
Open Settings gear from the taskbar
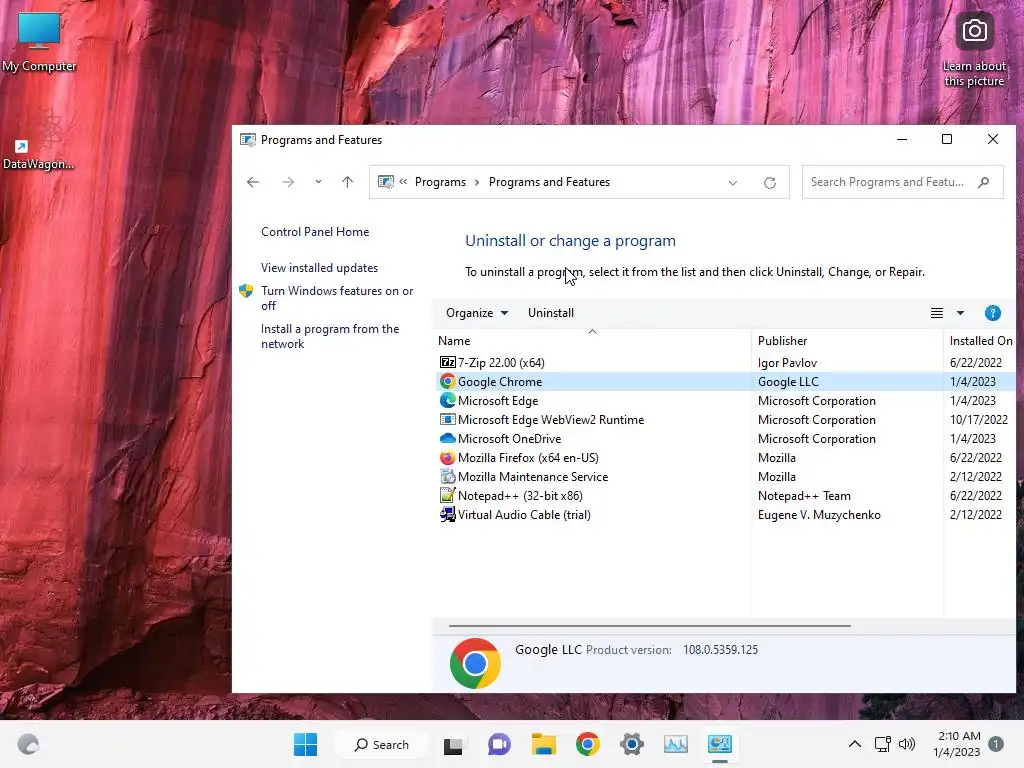(632, 744)
